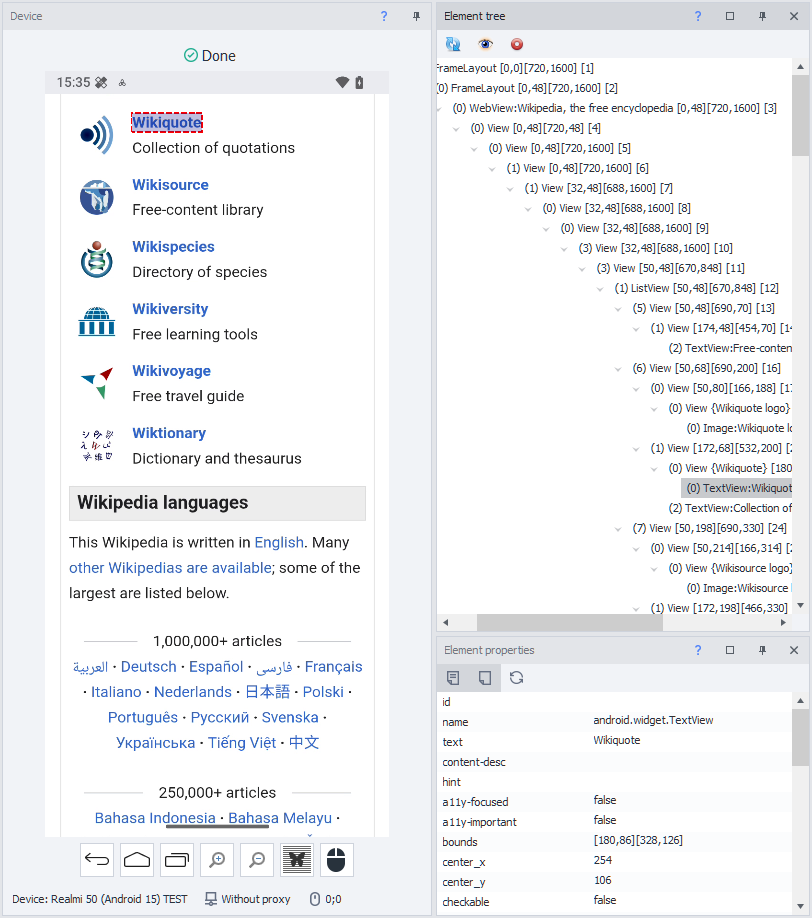This screenshot has height=918, width=812.
Task: Collapse the View {Wikisource logo} node
Action: [655, 568]
